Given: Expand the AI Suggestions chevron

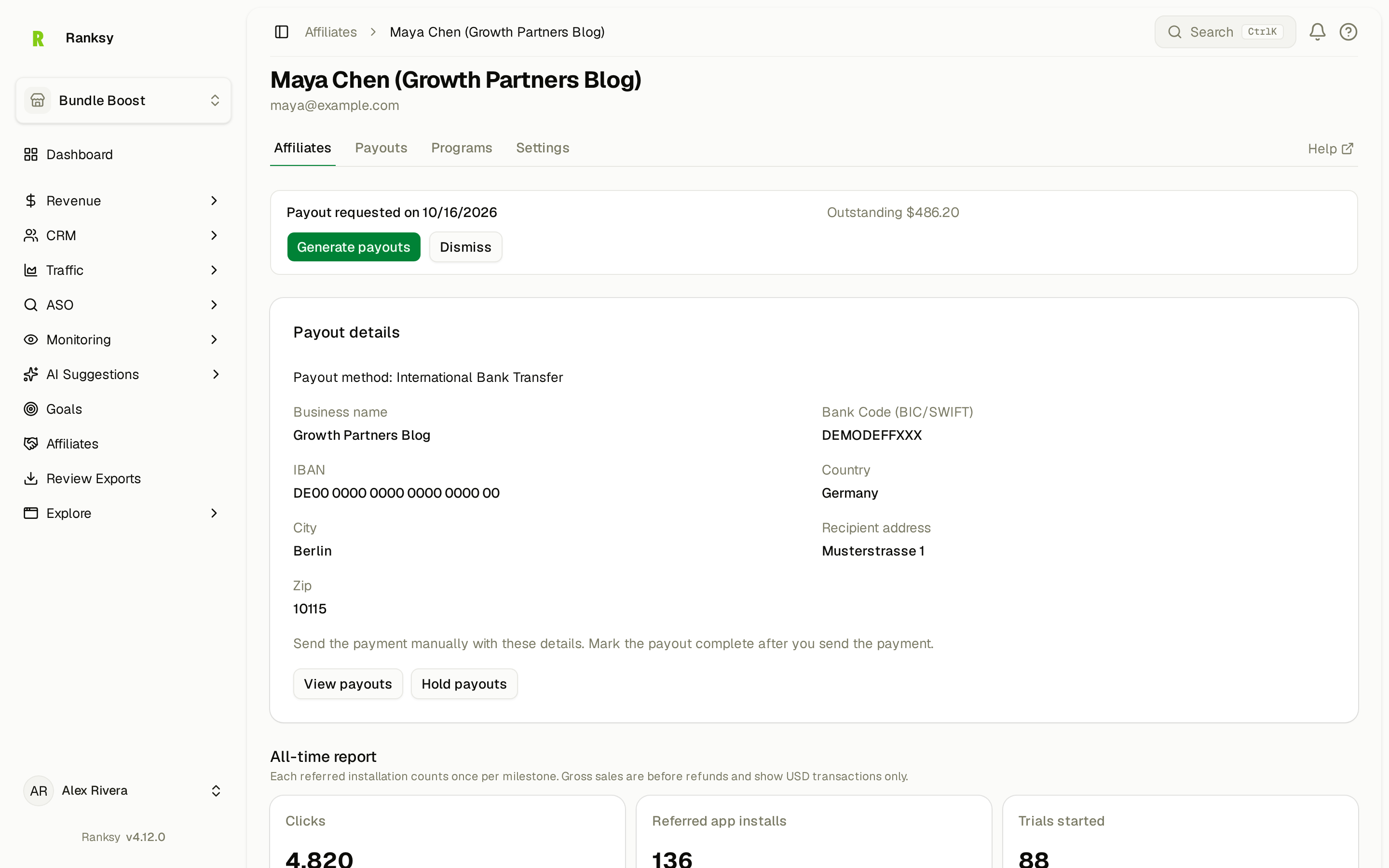Looking at the screenshot, I should (216, 374).
